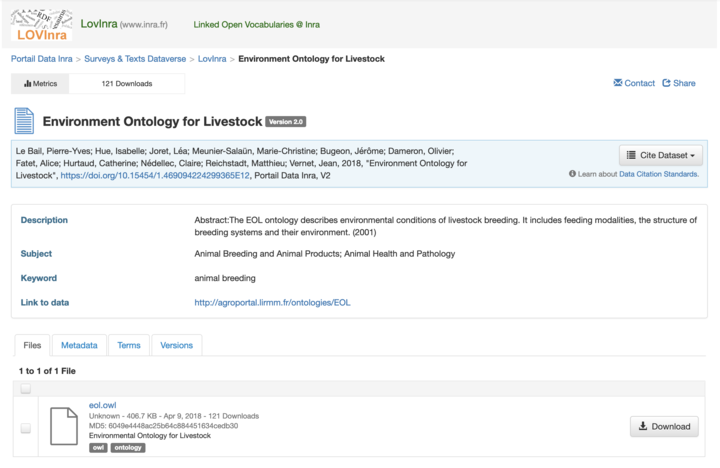Tick the select-all files checkbox in header
Image resolution: width=720 pixels, height=468 pixels.
(26, 389)
